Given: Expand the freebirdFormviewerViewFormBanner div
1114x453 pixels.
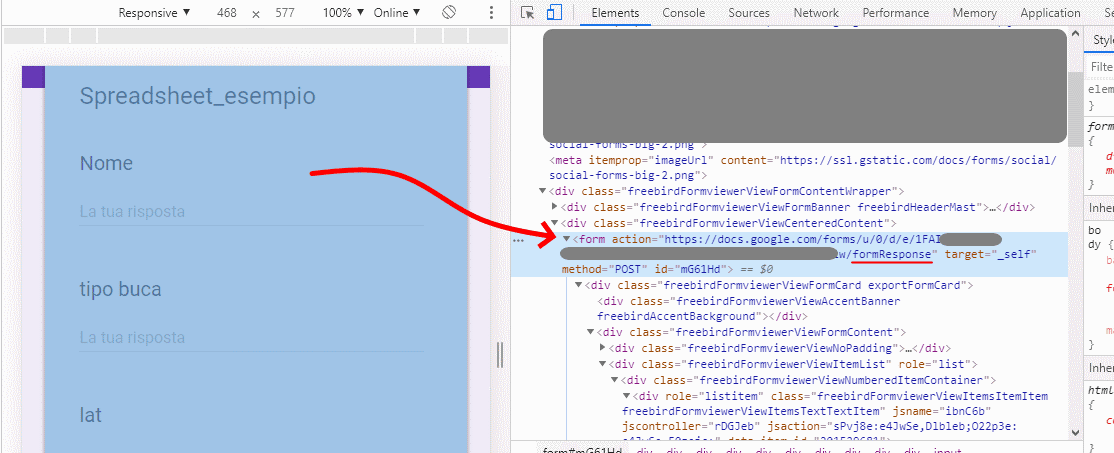Looking at the screenshot, I should pyautogui.click(x=555, y=207).
